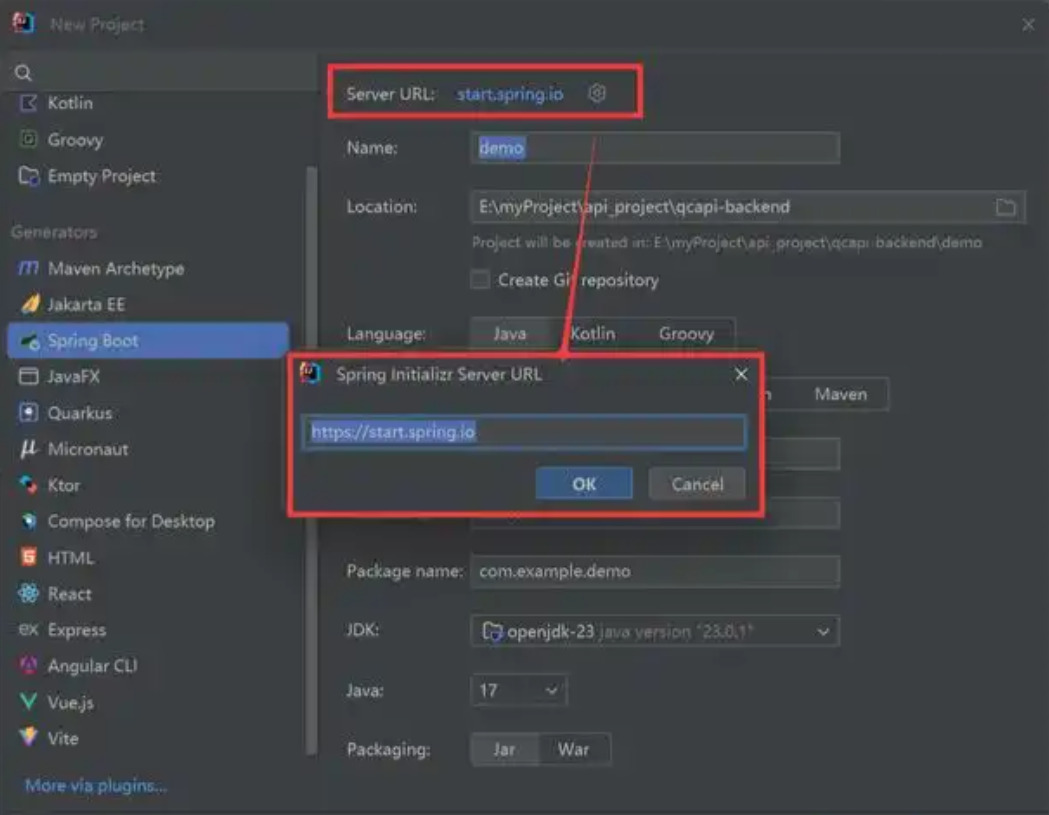Confirm with the OK button
Screen dimensions: 1049x815
click(x=584, y=484)
